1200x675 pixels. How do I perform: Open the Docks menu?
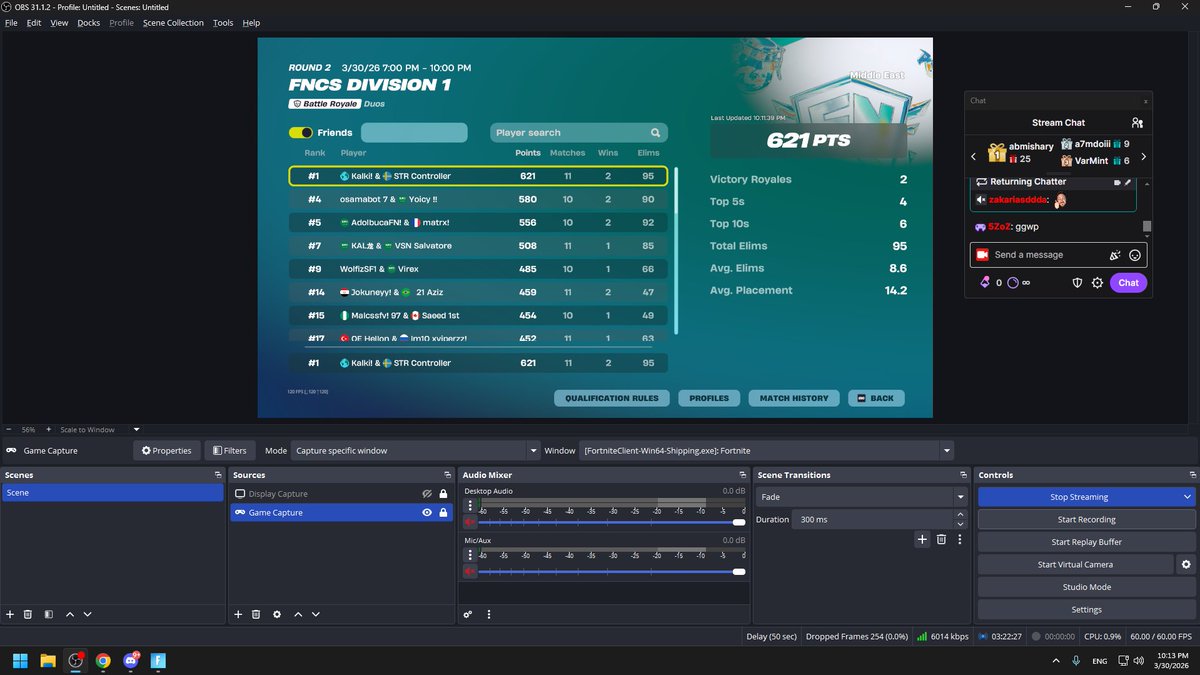click(x=89, y=22)
